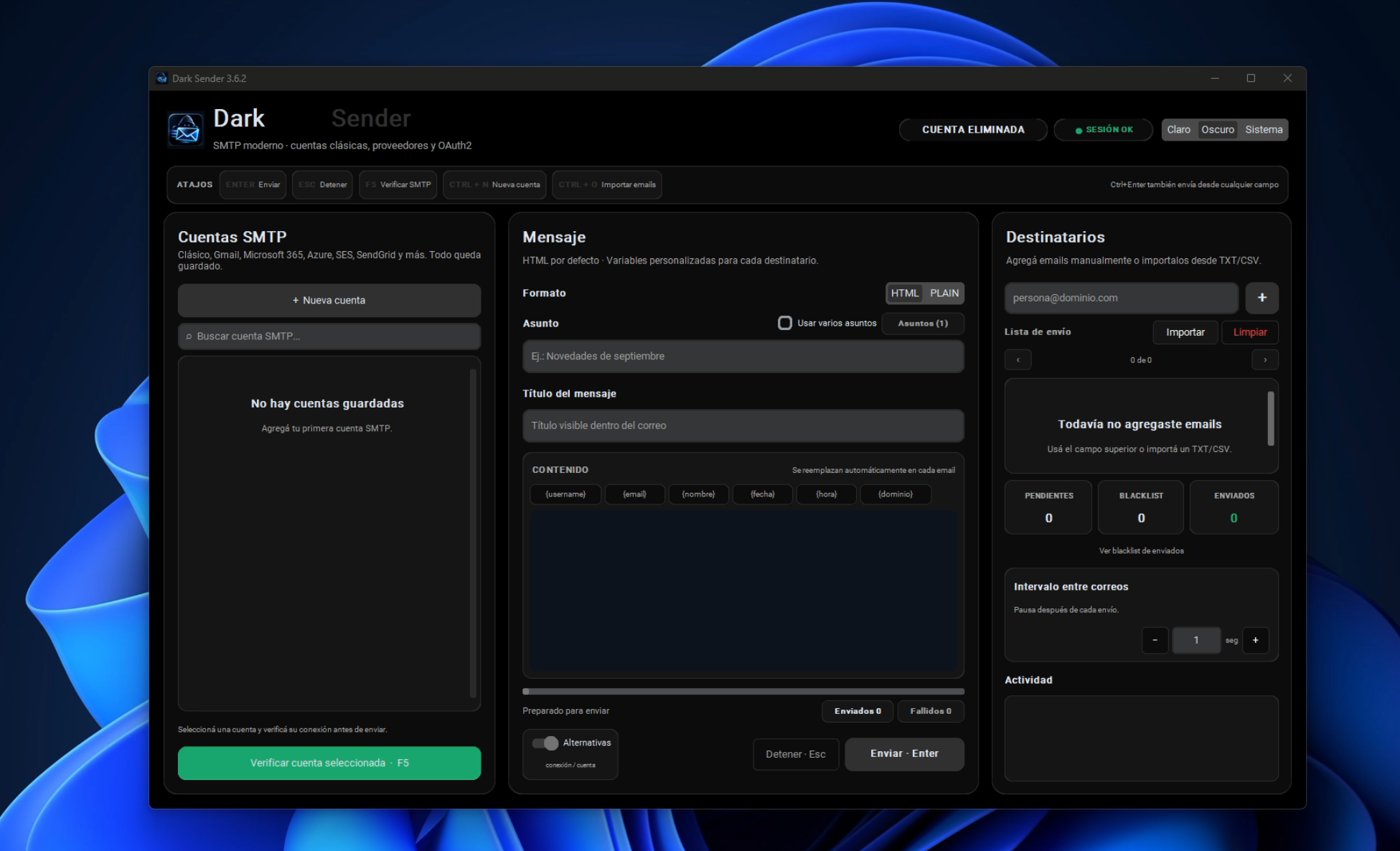Click the Ctrl+N Nueva cuenta shortcut chip
The image size is (1400, 851).
(x=494, y=184)
